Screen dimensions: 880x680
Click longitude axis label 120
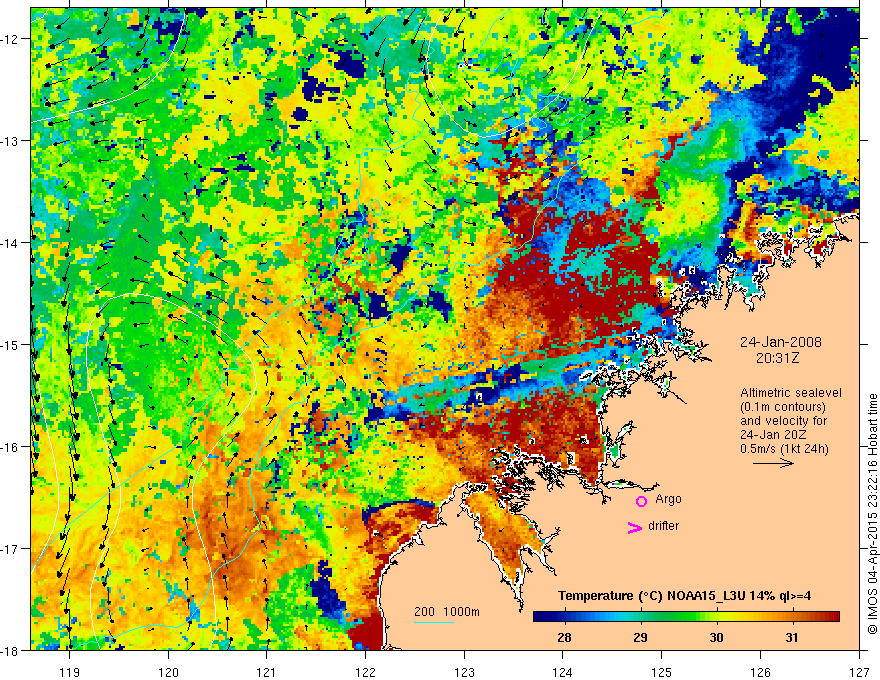coord(168,672)
